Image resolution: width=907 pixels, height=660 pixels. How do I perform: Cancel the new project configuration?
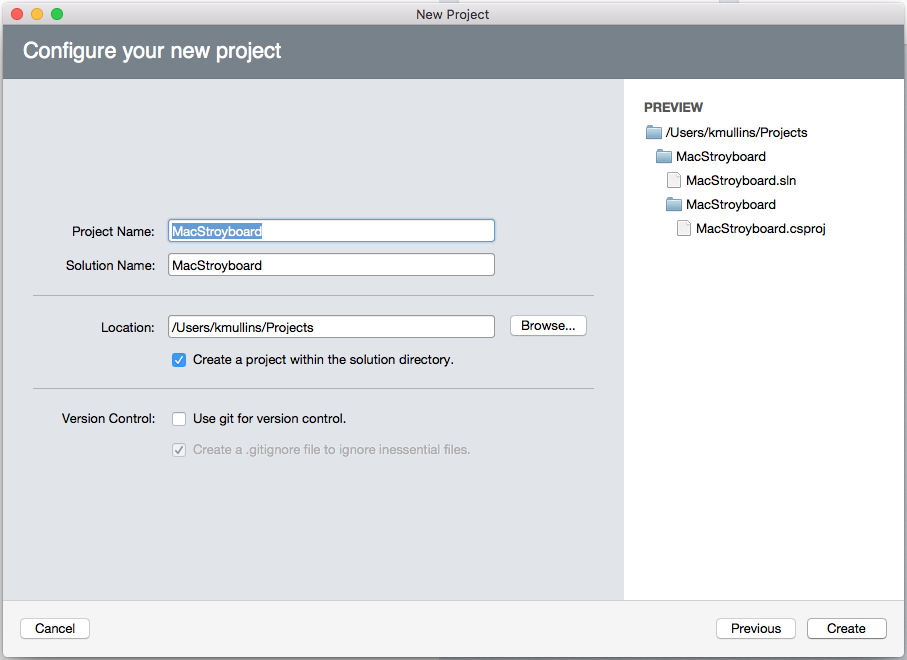(54, 628)
